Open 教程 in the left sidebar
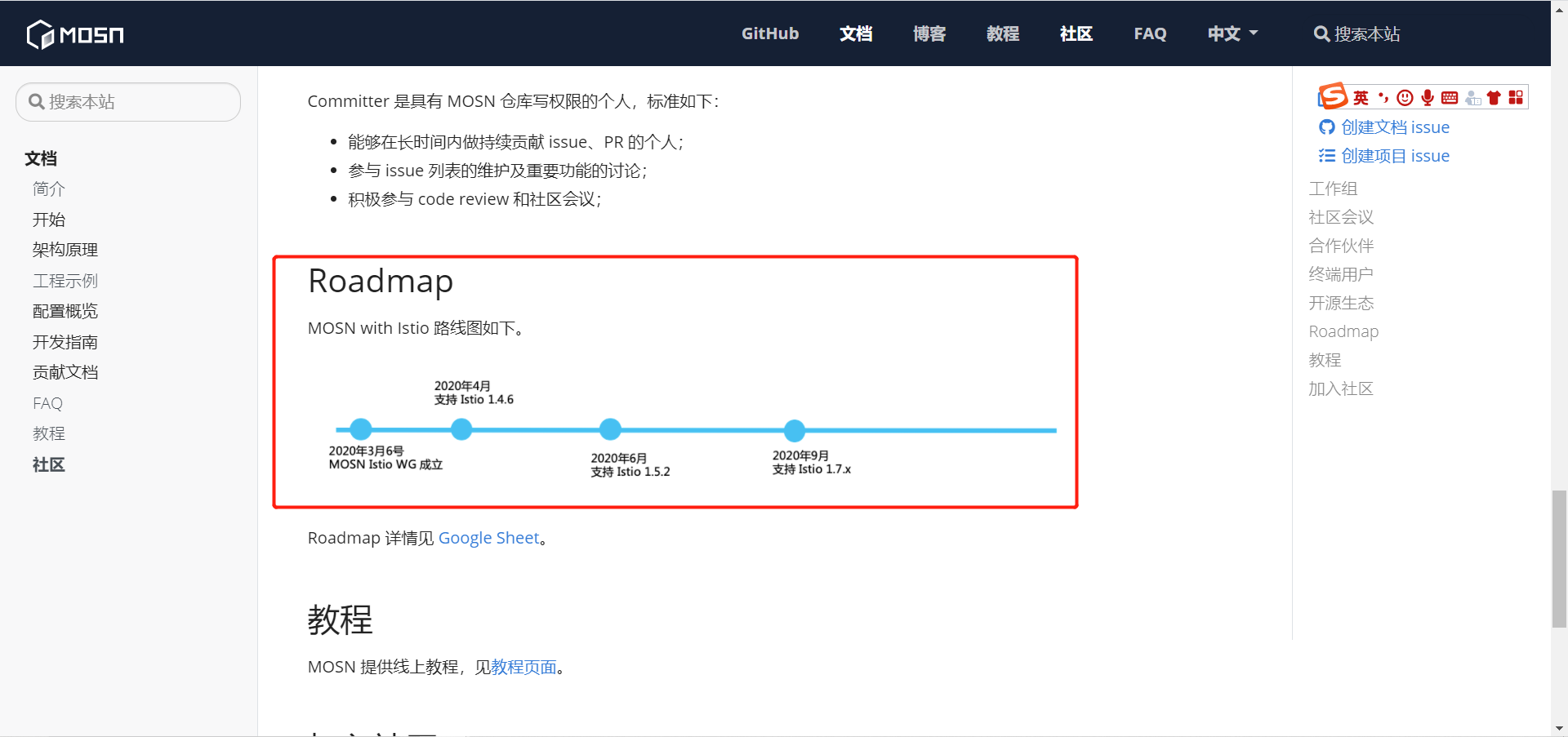Screen dimensions: 1568x737 [x=49, y=433]
